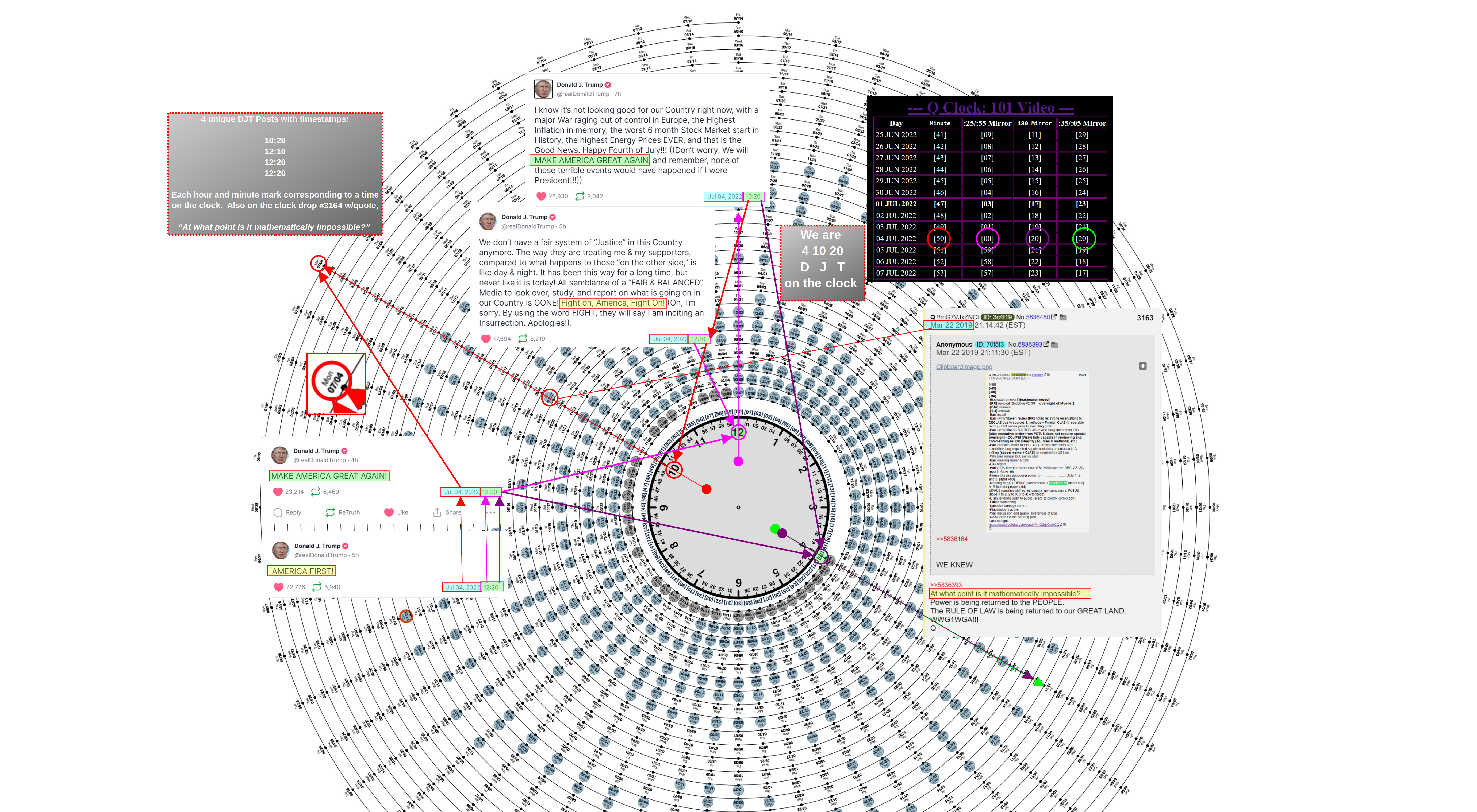Click the highlighted Fight on, America, Fight On! text

(x=613, y=303)
